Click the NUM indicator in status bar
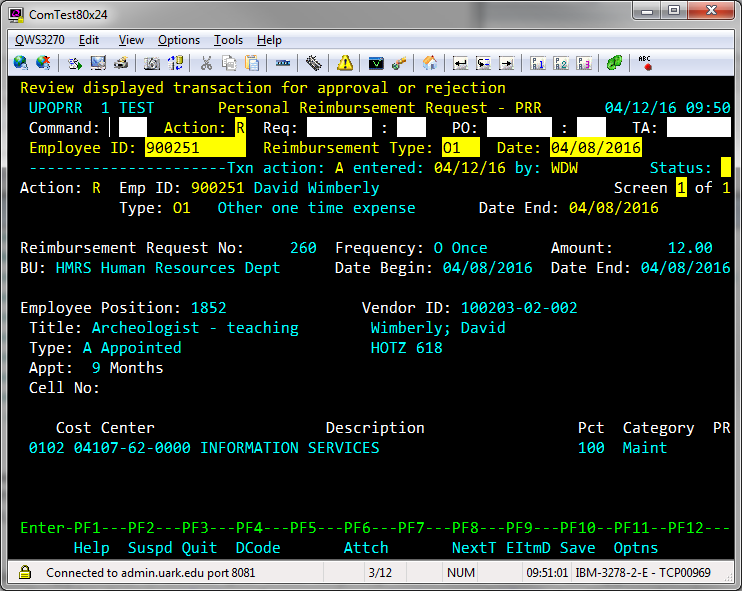Screen dimensions: 742x591 (x=460, y=573)
